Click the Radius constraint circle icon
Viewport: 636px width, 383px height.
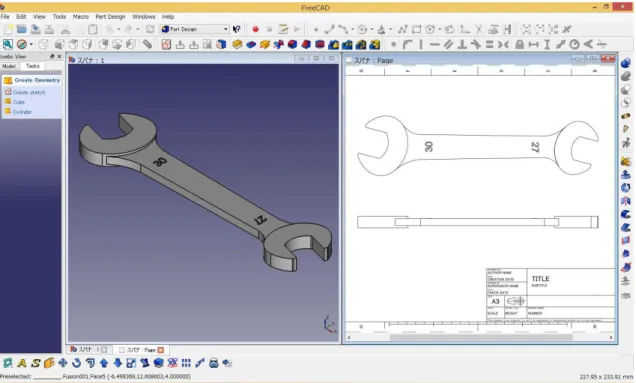coord(574,44)
